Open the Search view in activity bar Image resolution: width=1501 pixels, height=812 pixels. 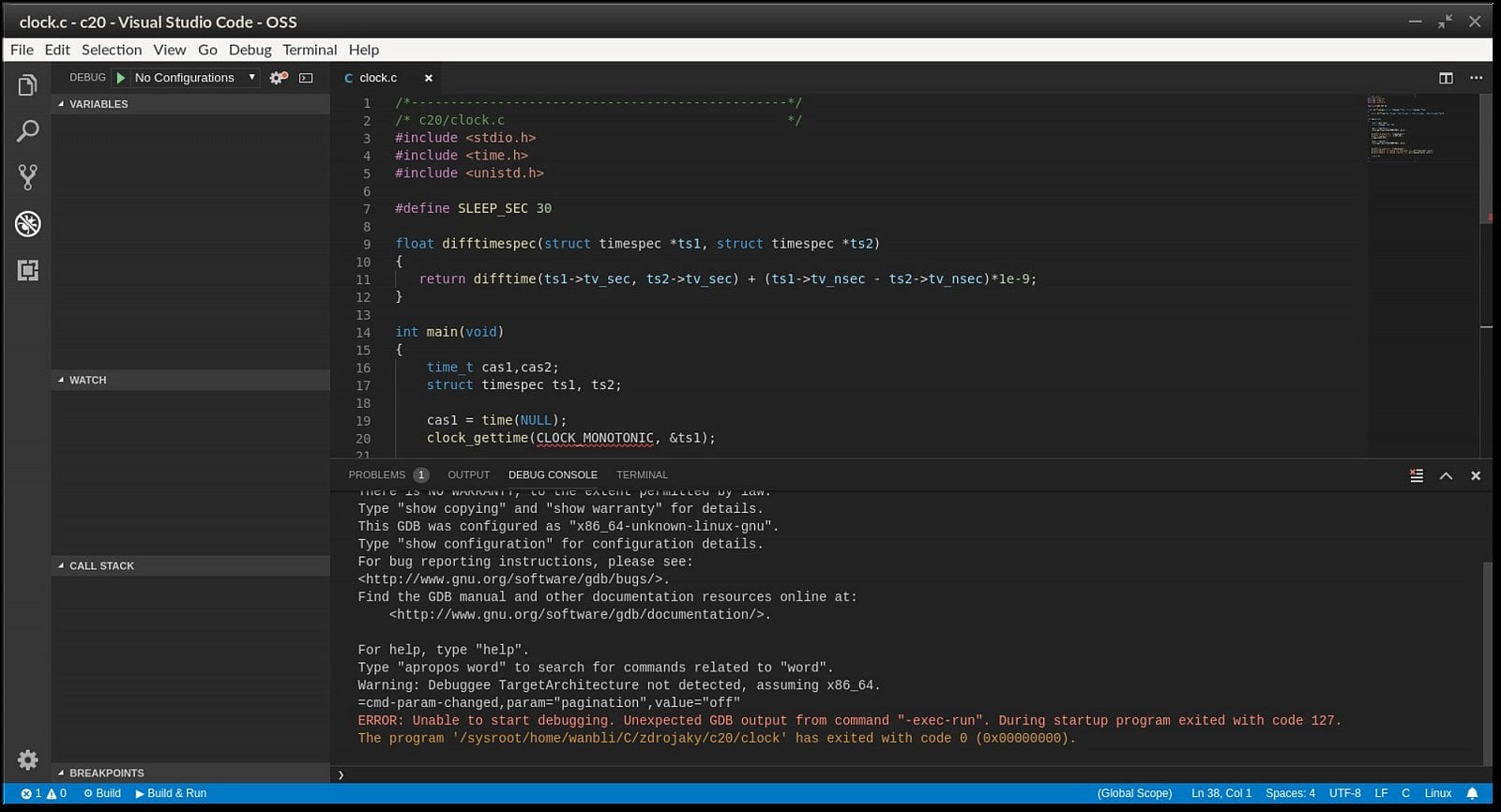[x=27, y=131]
